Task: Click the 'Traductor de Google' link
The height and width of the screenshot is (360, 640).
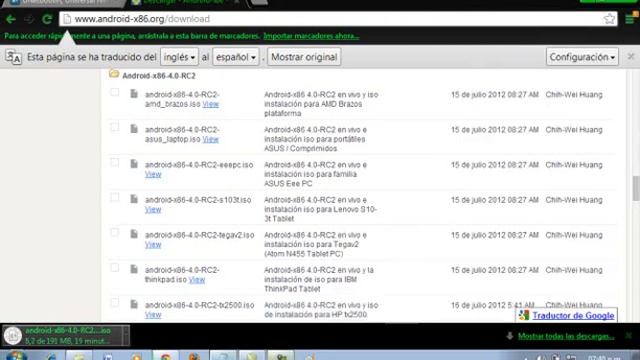Action: (x=573, y=316)
